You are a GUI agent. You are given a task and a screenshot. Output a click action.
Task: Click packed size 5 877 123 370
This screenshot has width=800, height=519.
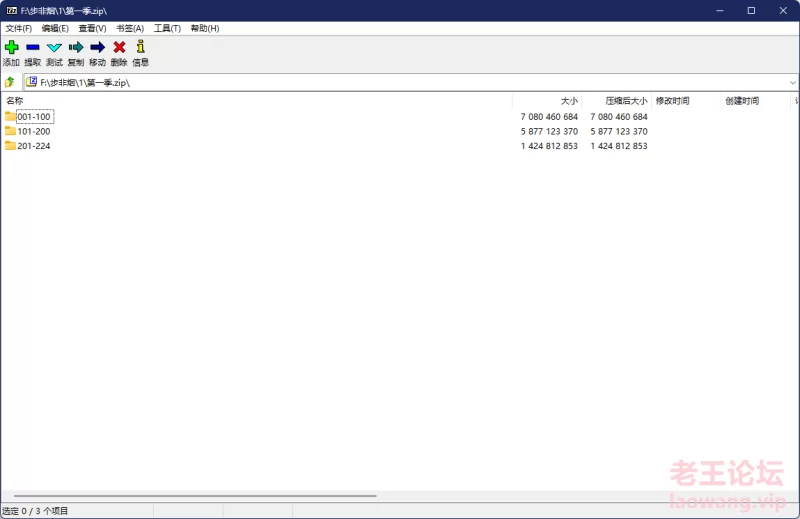click(618, 131)
